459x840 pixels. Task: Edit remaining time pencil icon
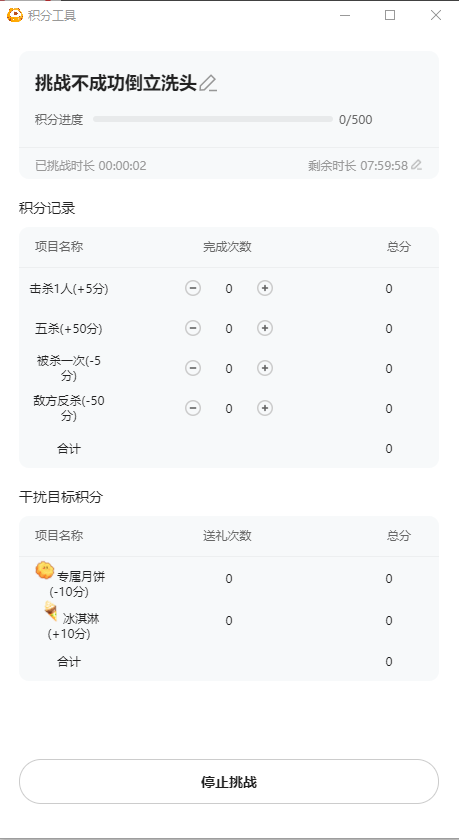coord(416,165)
